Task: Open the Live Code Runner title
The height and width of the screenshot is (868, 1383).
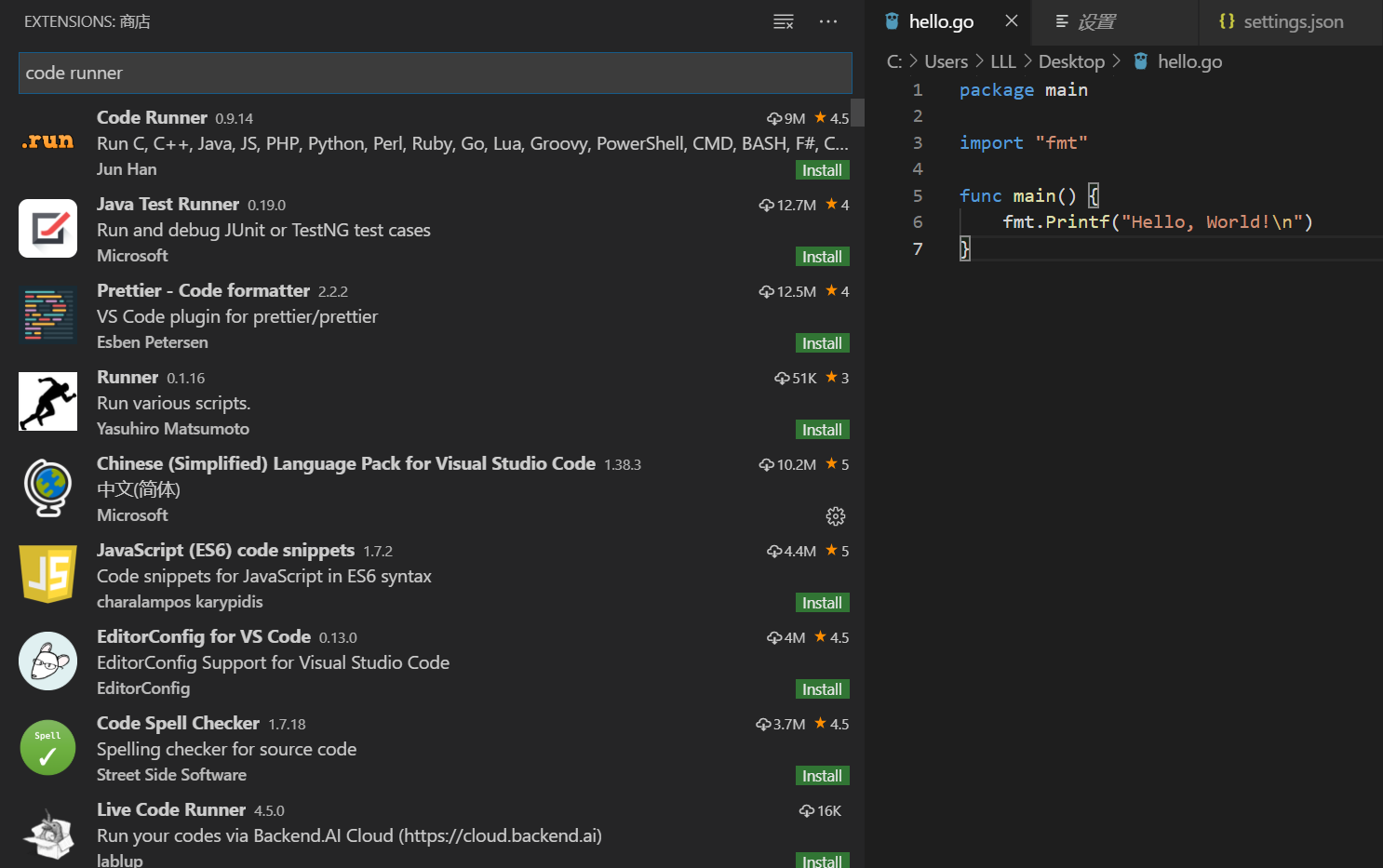Action: [x=171, y=809]
